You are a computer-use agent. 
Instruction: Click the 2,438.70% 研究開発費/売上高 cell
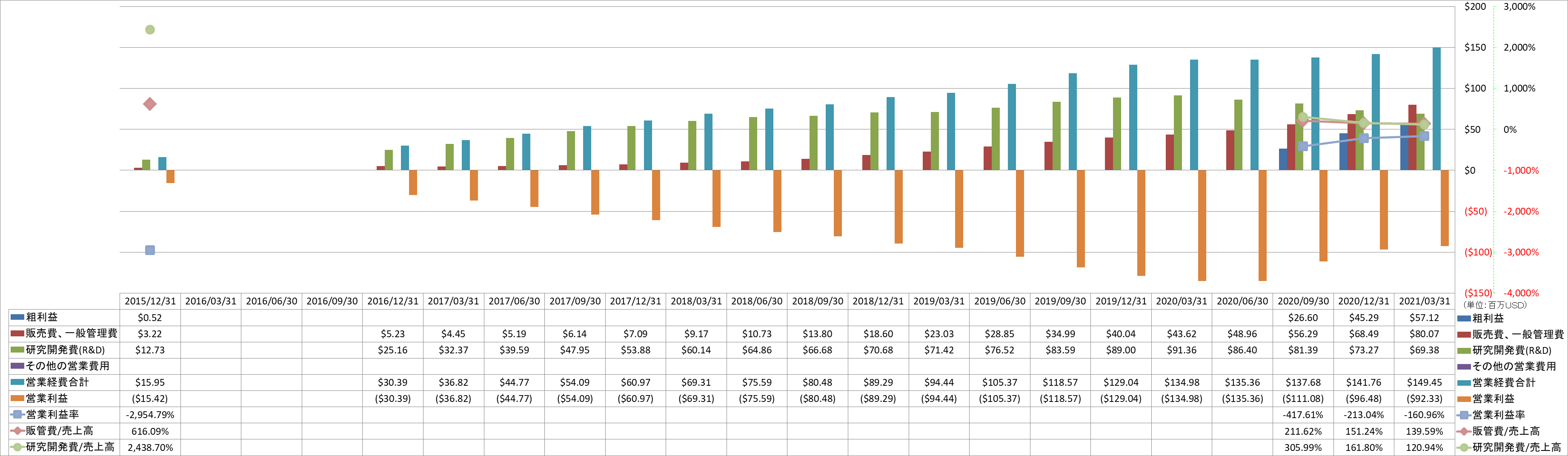[x=150, y=447]
